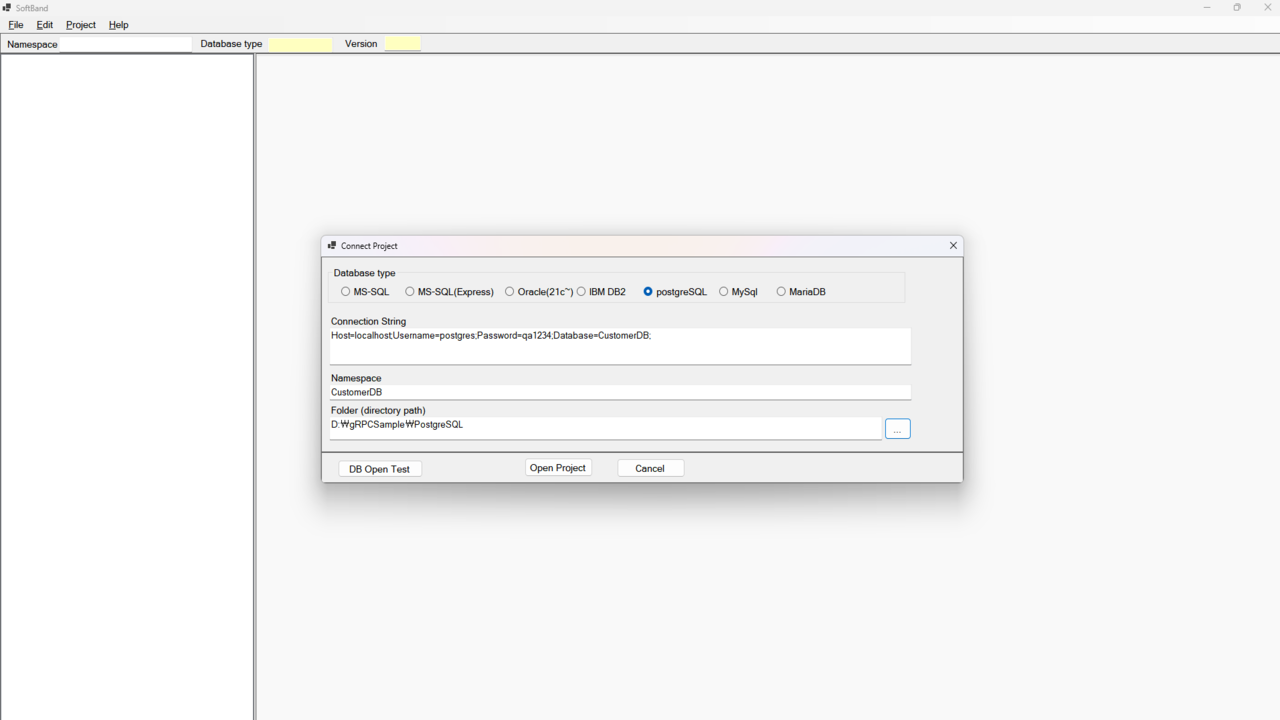This screenshot has height=720, width=1280.
Task: Close the Connect Project dialog
Action: point(953,246)
